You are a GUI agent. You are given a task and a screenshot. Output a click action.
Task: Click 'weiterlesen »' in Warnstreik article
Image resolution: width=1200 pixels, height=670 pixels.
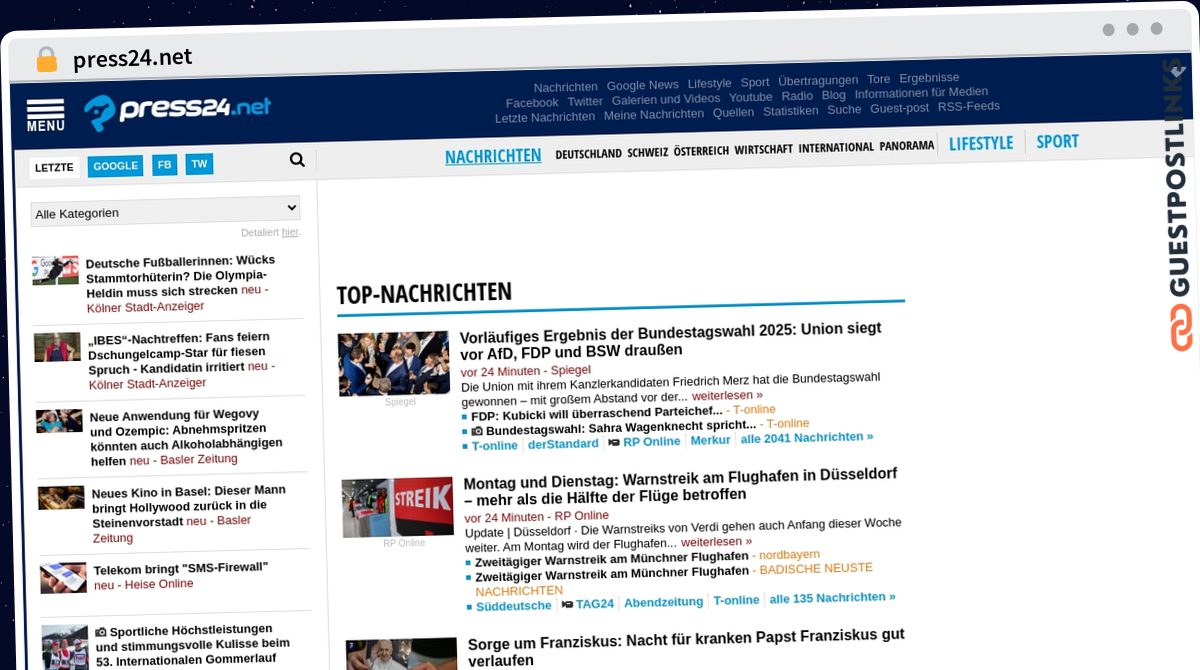[717, 541]
